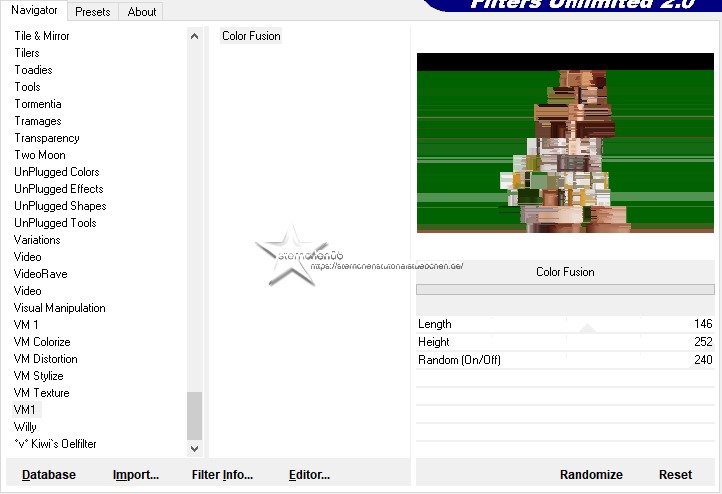
Task: Select UnPlugged Shapes category
Action: (60, 206)
